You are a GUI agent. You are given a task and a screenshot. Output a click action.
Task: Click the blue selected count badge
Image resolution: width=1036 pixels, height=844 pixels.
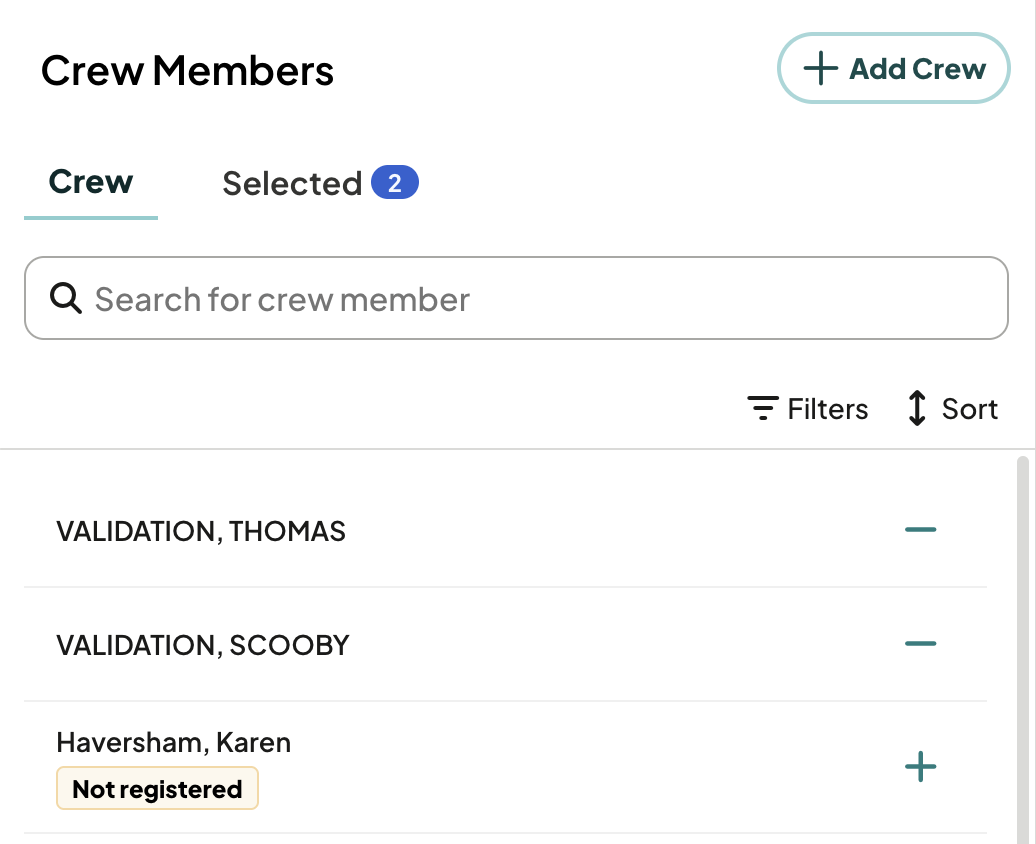[x=394, y=182]
